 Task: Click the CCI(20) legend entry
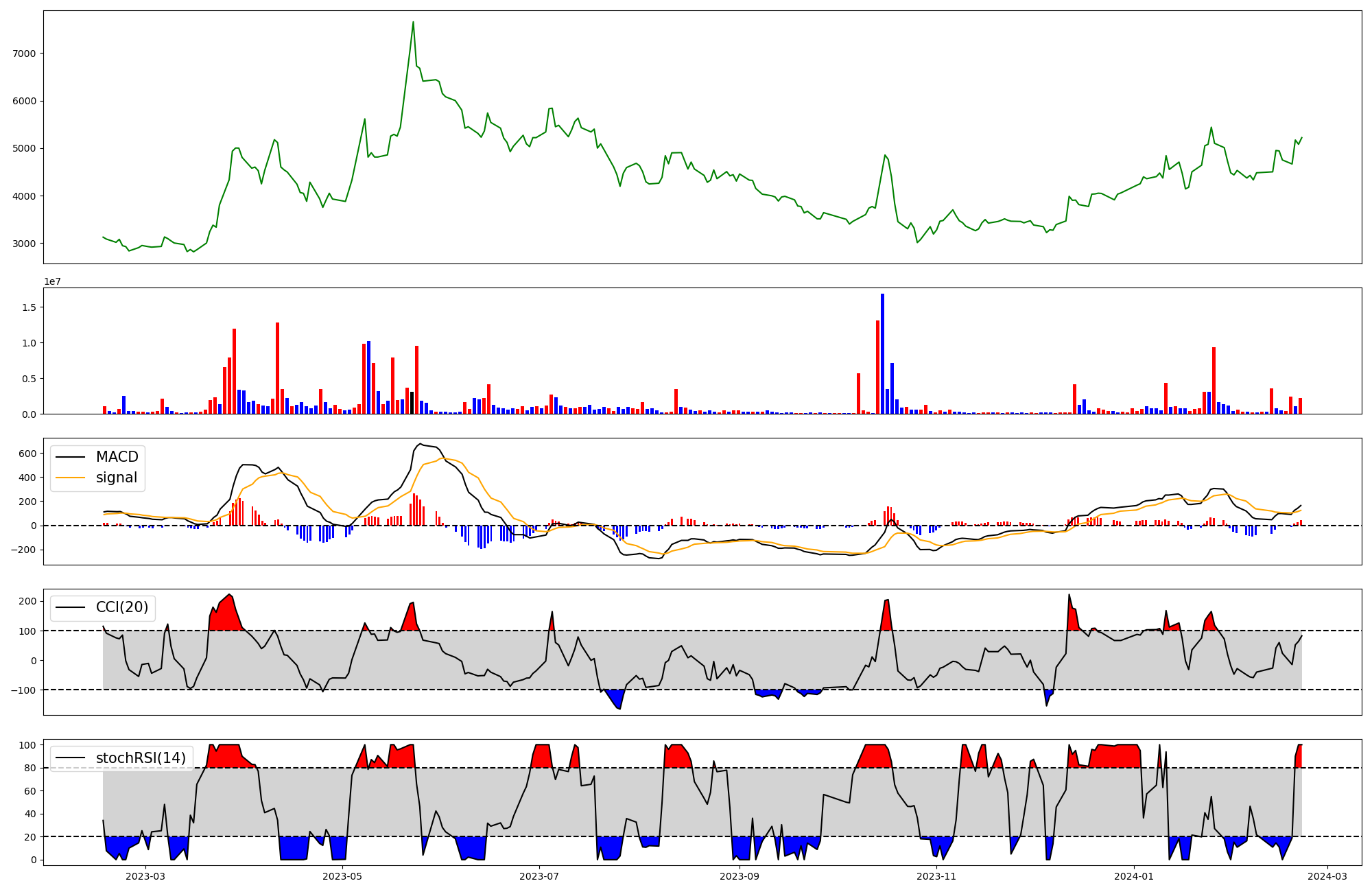tap(121, 607)
